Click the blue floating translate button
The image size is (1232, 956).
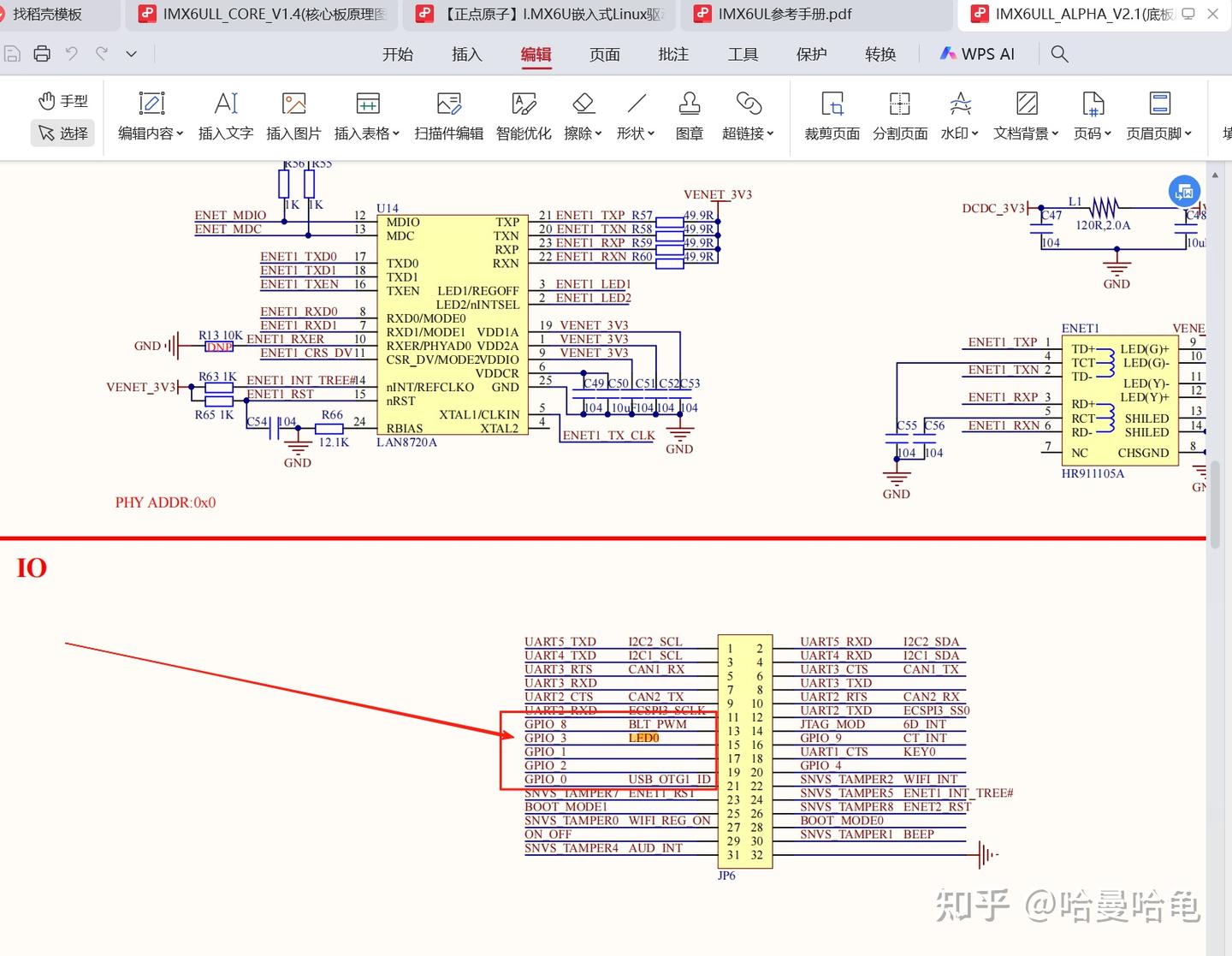[x=1184, y=191]
